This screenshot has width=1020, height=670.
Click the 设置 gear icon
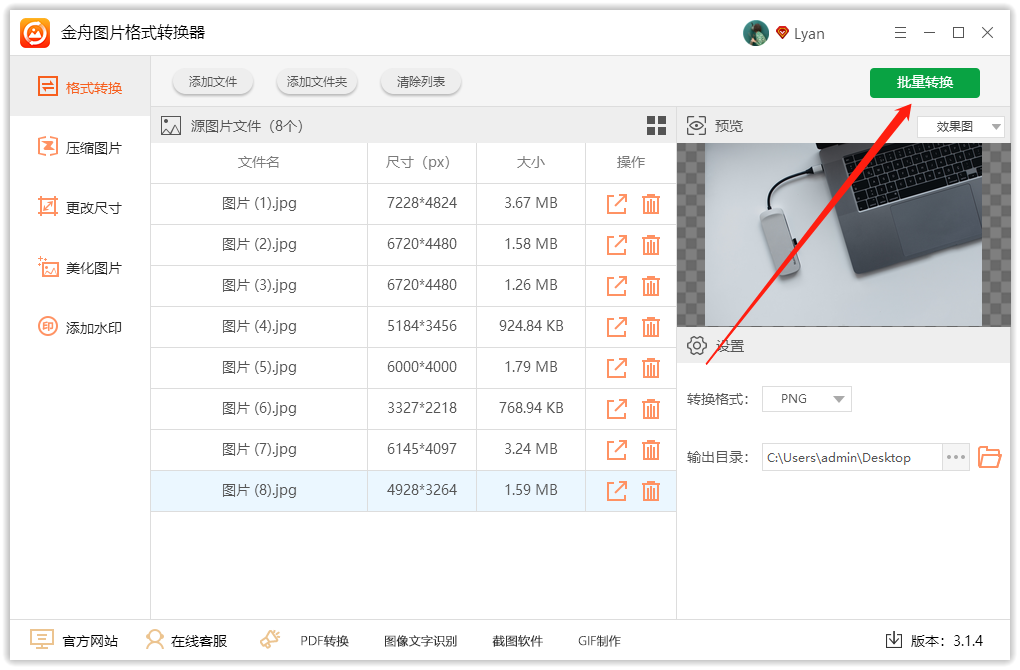(696, 345)
